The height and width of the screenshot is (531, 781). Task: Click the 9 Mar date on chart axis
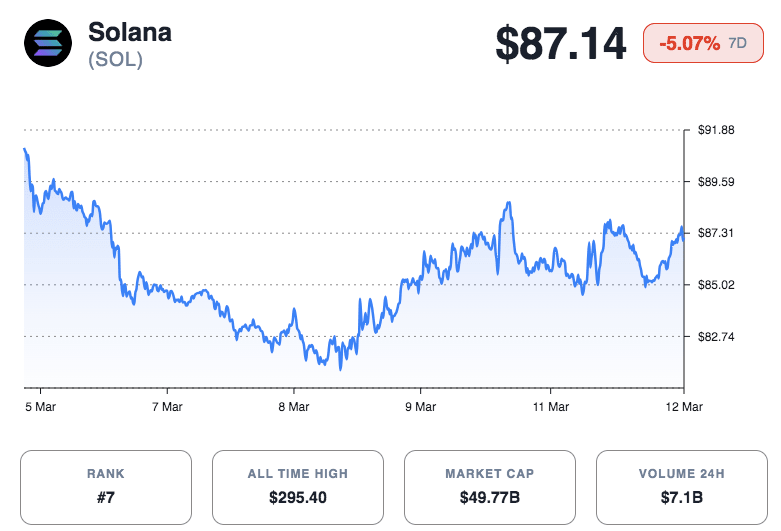pos(420,407)
